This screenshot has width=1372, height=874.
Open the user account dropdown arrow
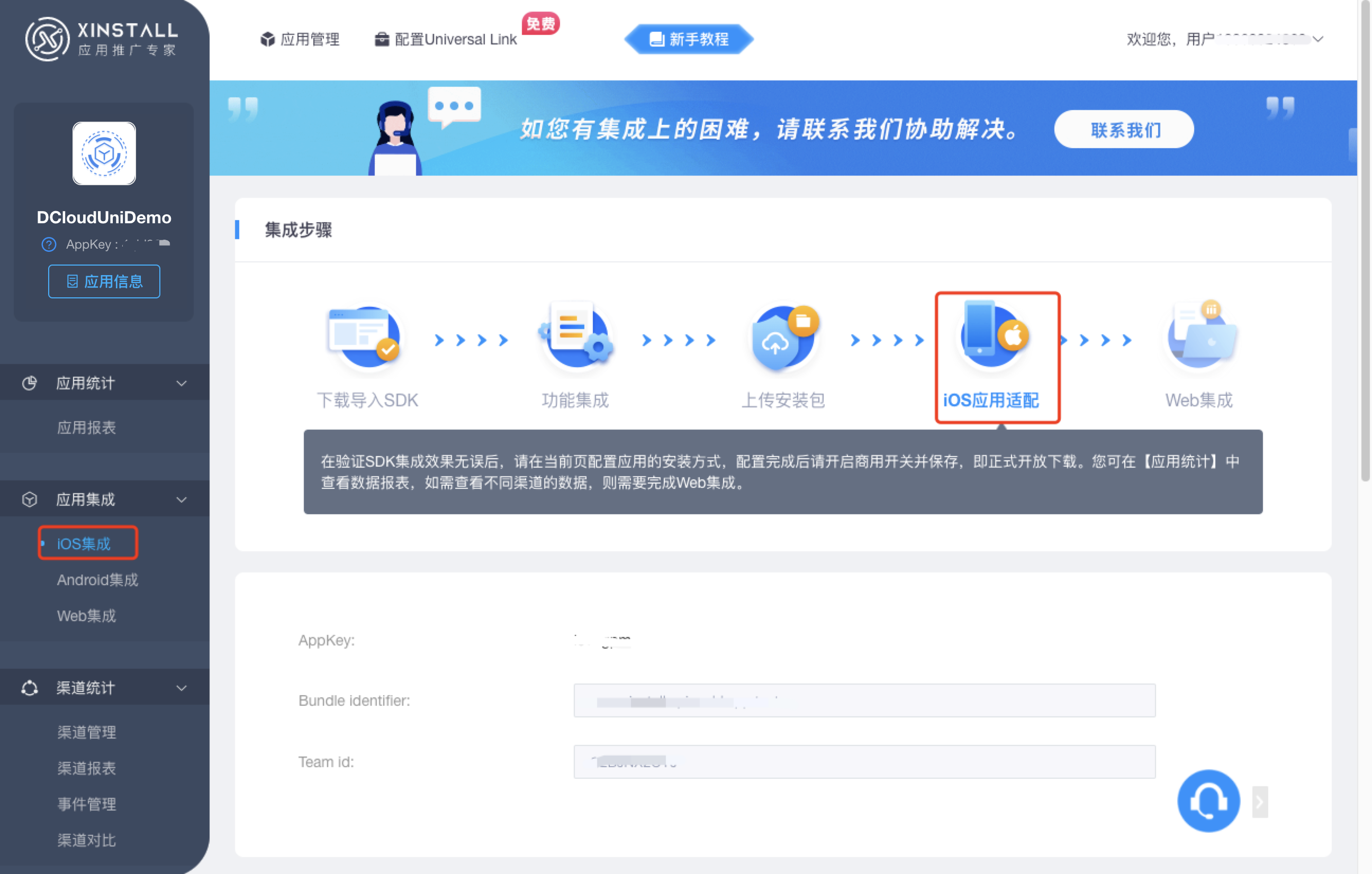point(1317,39)
